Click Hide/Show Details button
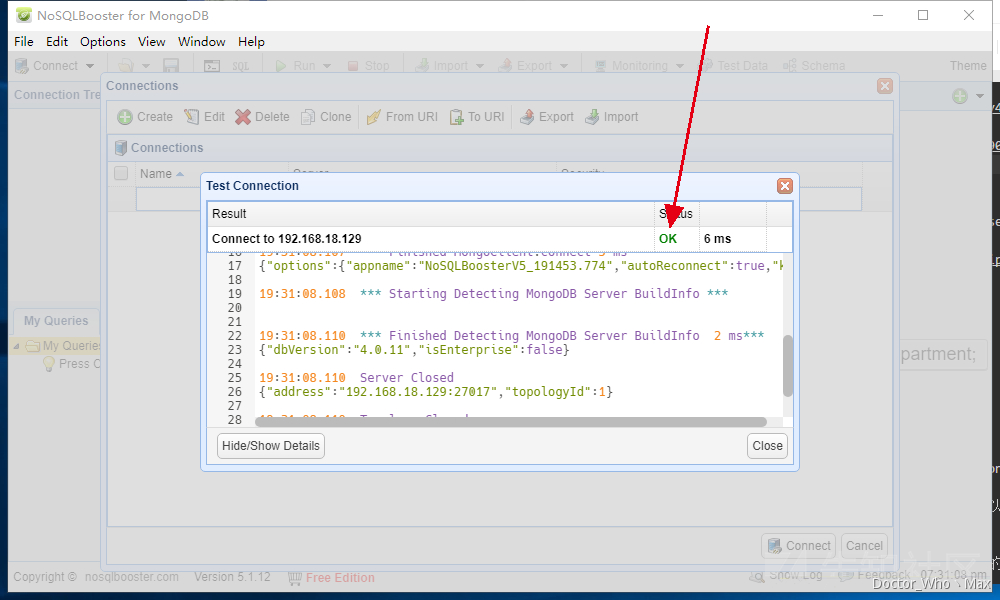1000x600 pixels. click(x=270, y=446)
